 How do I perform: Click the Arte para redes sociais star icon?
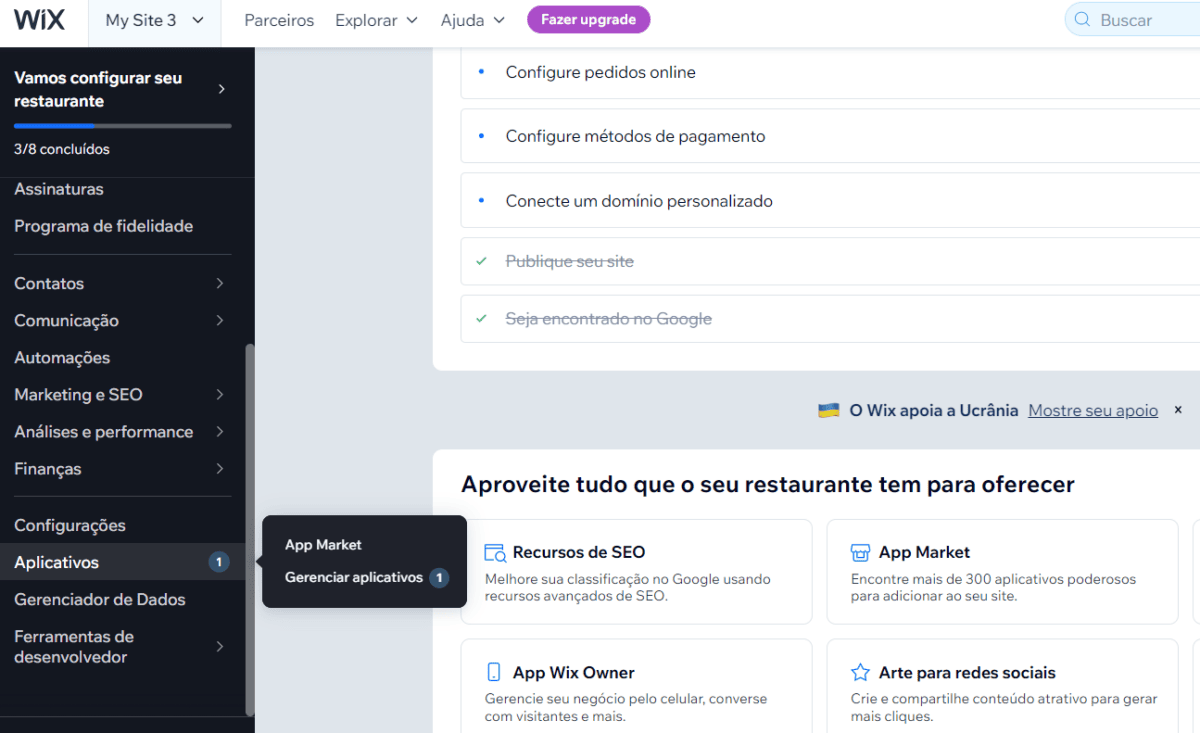(860, 672)
